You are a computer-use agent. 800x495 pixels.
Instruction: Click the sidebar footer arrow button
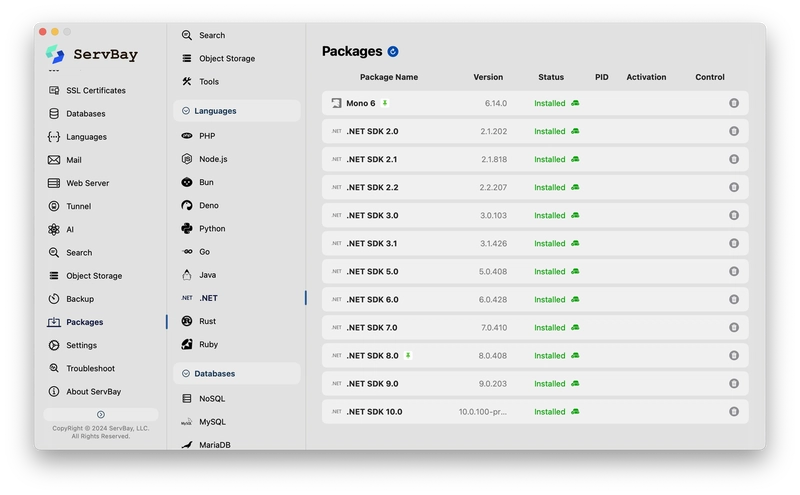coord(100,414)
